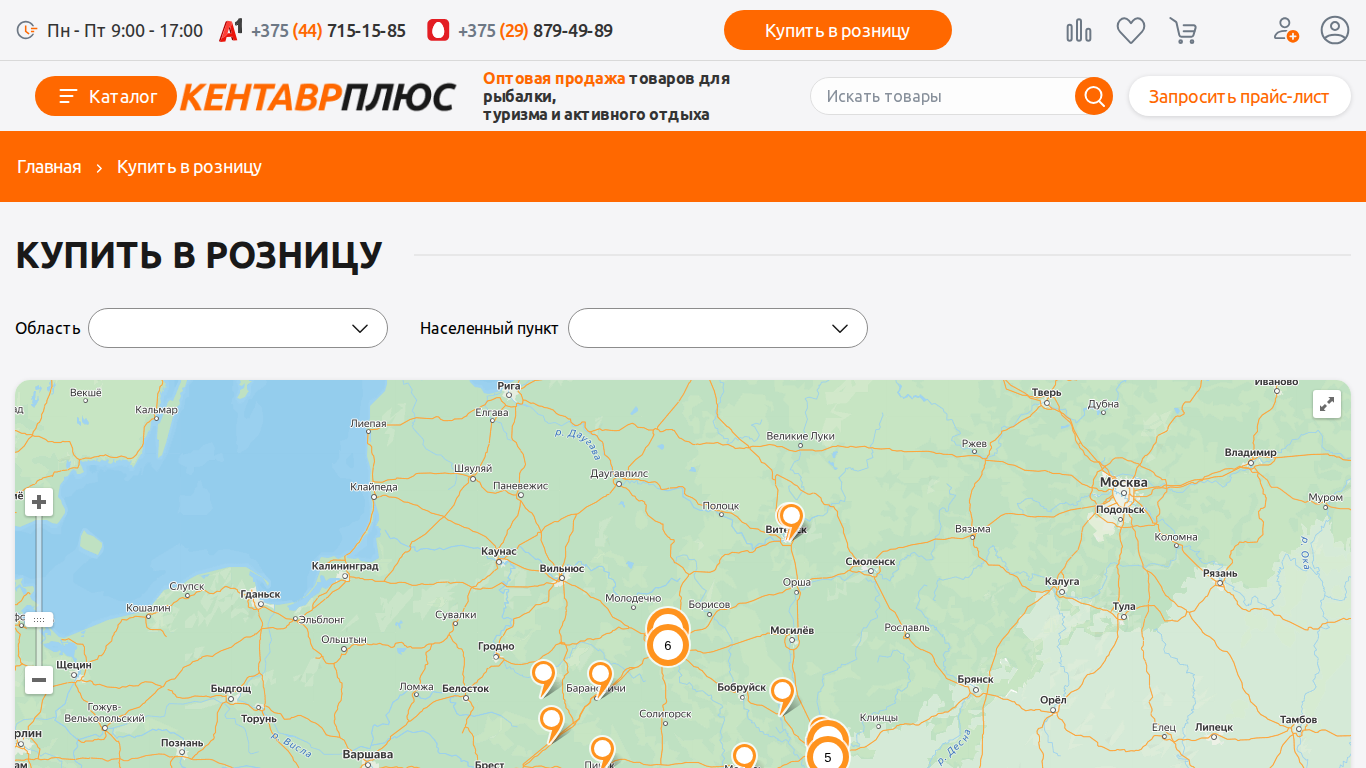Image resolution: width=1366 pixels, height=768 pixels.
Task: Call the number +375 (29) 879-49-89
Action: 535,31
